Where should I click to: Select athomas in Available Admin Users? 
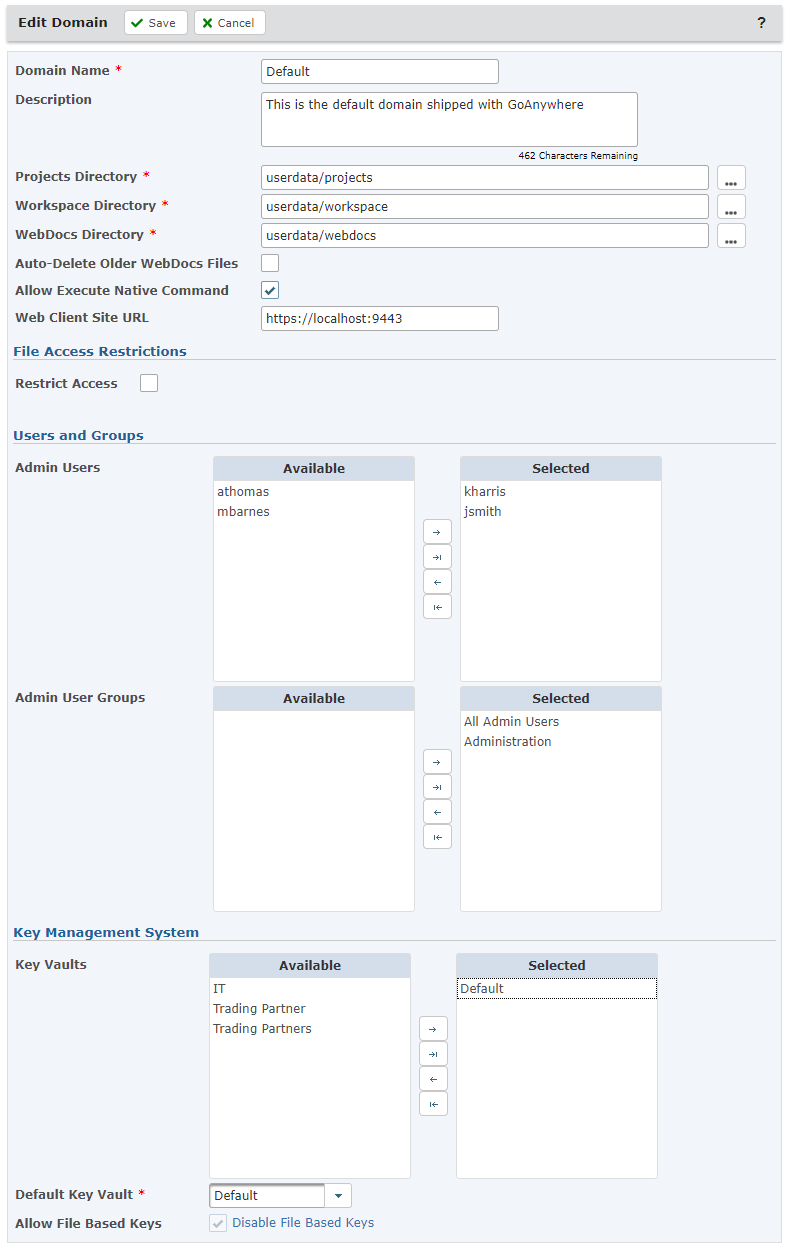pyautogui.click(x=243, y=492)
